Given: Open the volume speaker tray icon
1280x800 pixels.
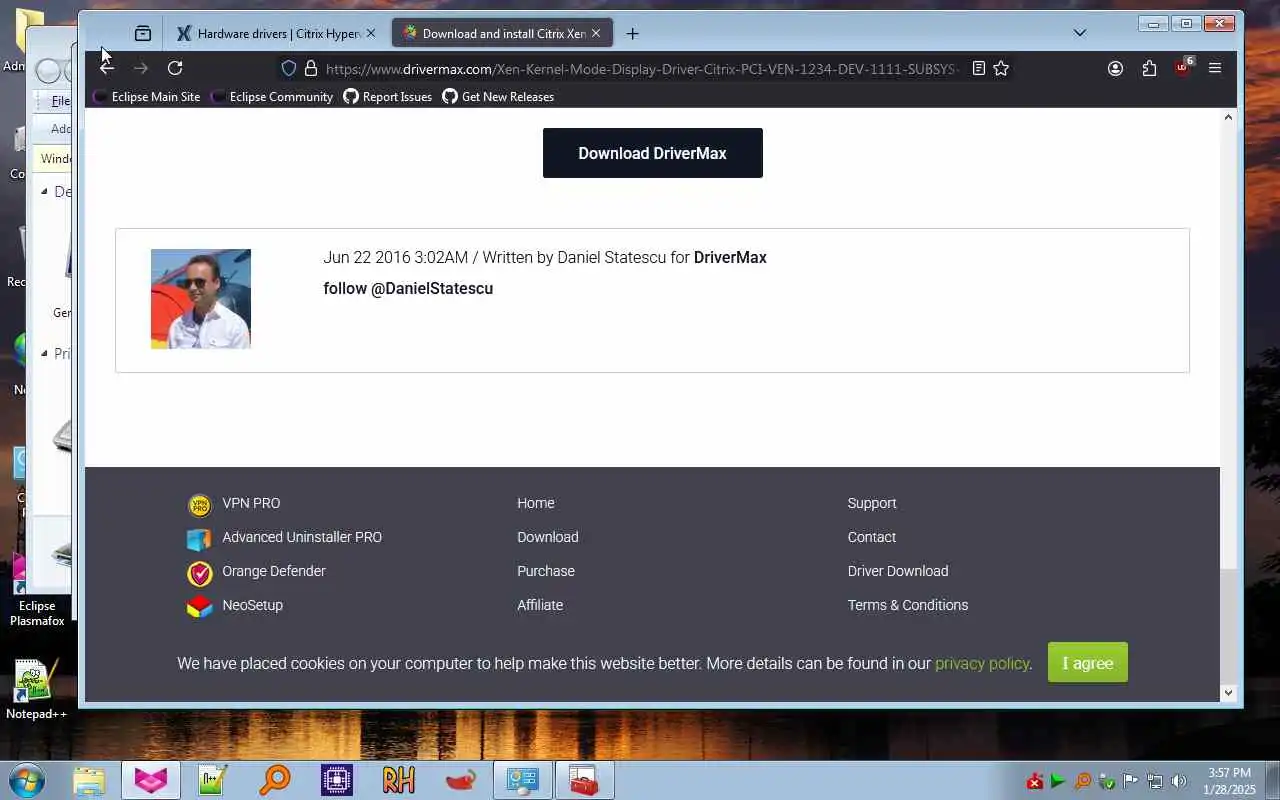Looking at the screenshot, I should [x=1179, y=781].
